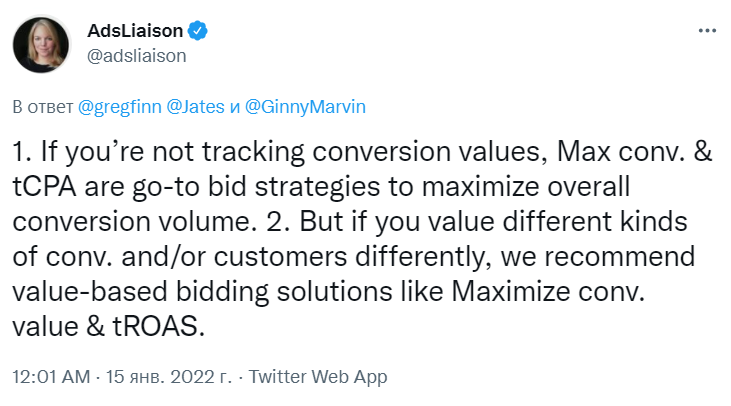This screenshot has height=406, width=731.
Task: Click the date 15 янв. 2022 г.
Action: [167, 378]
